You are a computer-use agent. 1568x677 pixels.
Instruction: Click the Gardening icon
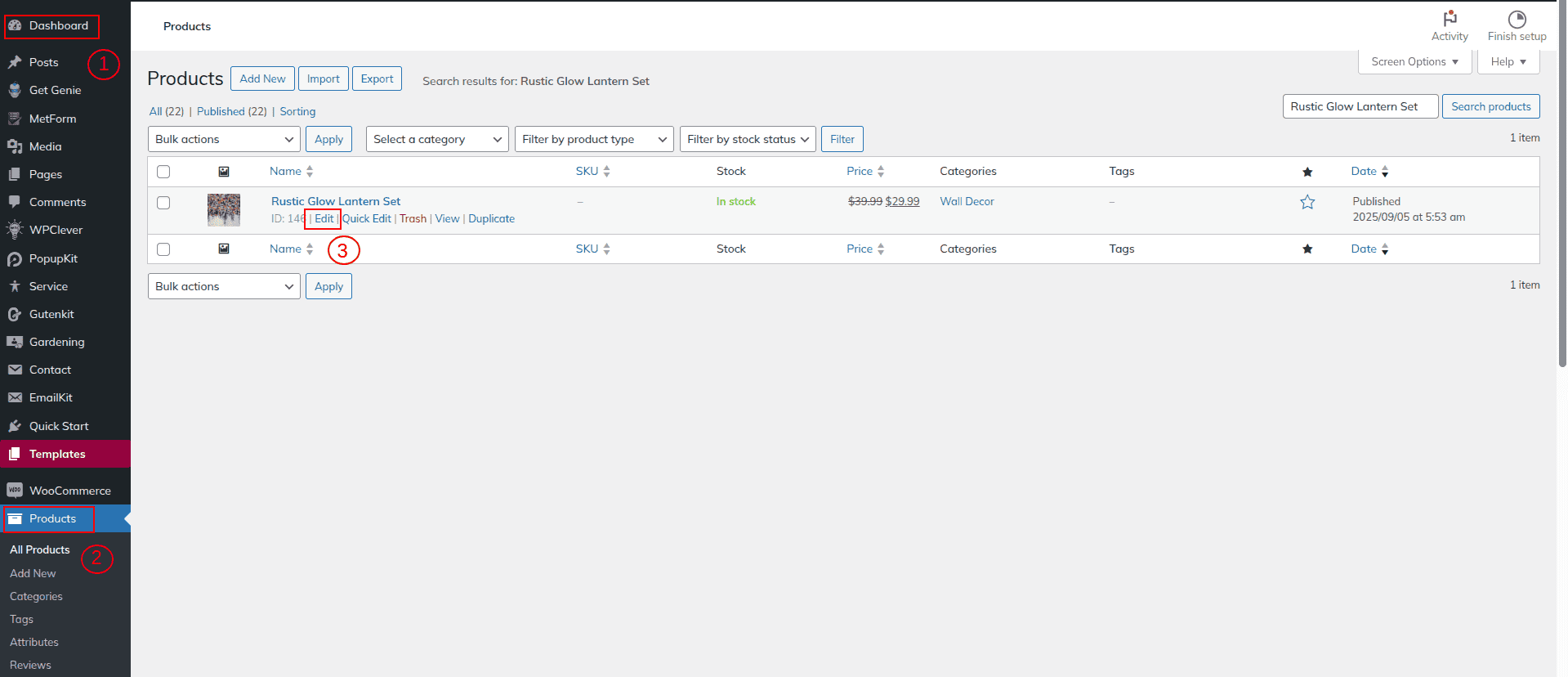click(x=15, y=342)
